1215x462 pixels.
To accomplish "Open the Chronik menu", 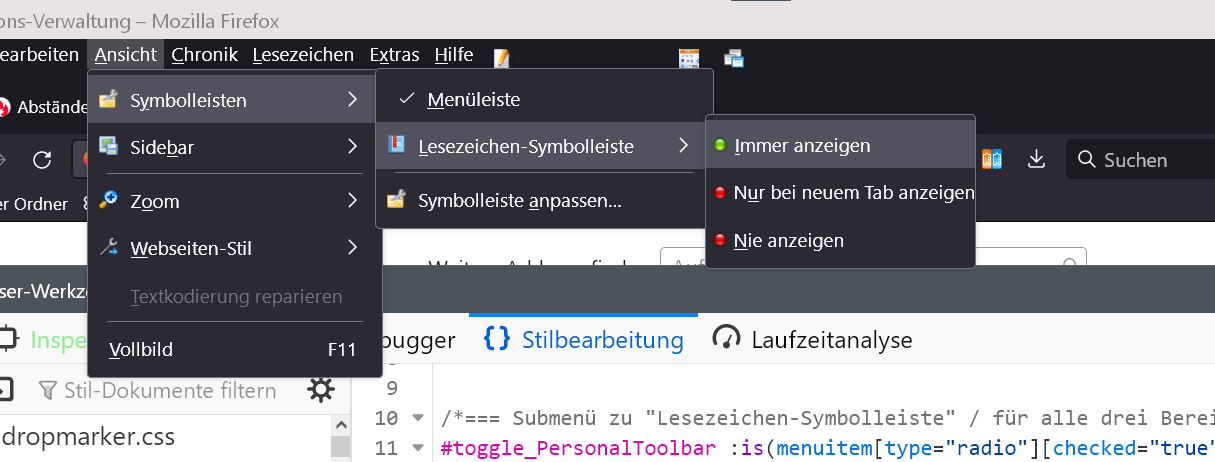I will 204,55.
